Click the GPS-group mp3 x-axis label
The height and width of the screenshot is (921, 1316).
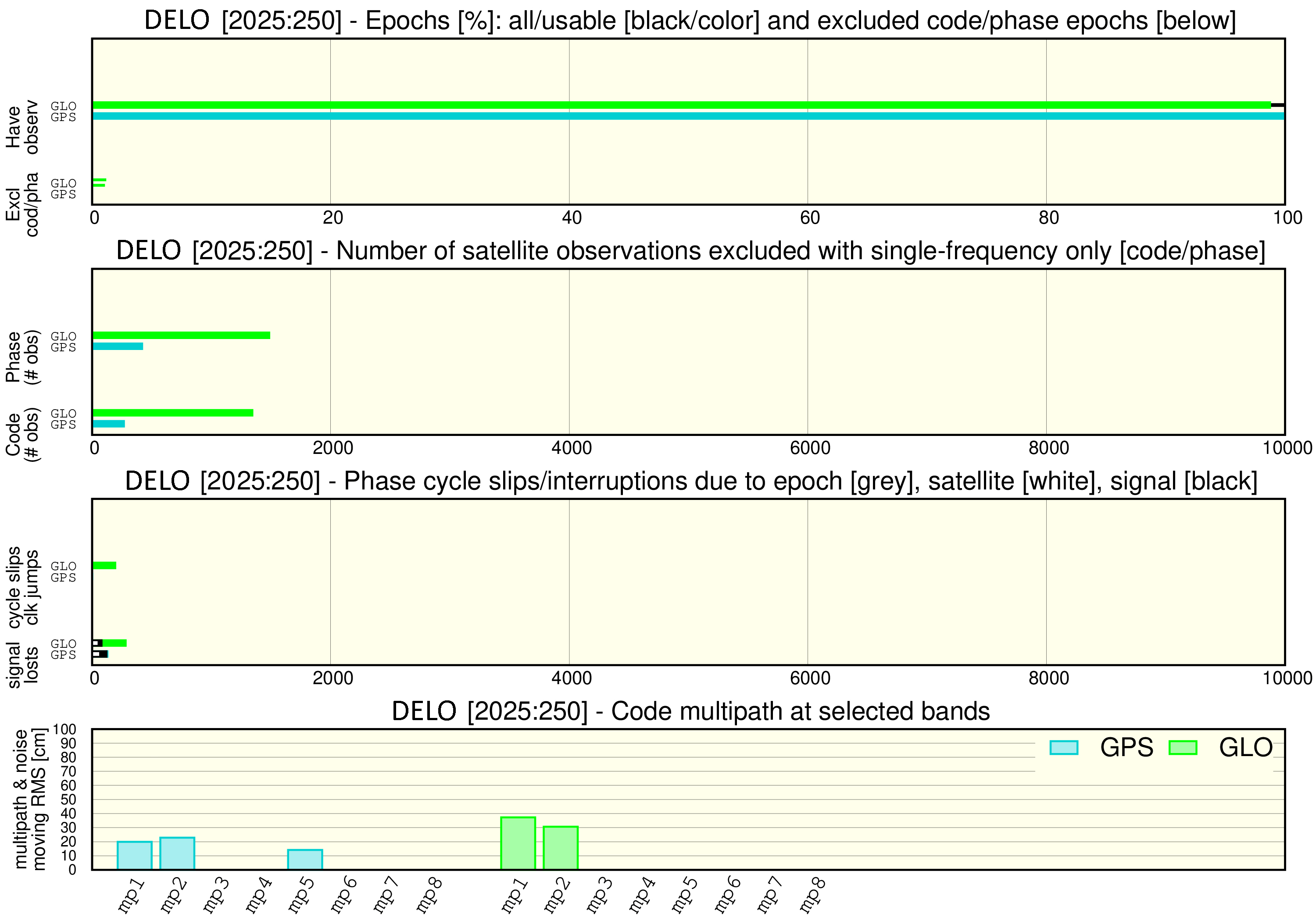tap(216, 896)
